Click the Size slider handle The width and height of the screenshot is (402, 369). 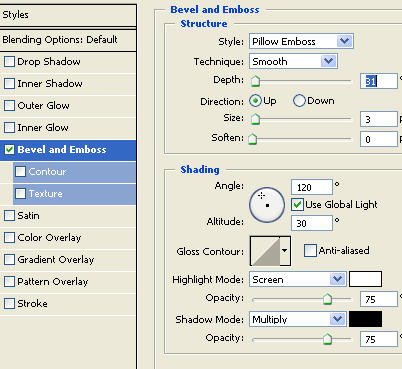(255, 119)
